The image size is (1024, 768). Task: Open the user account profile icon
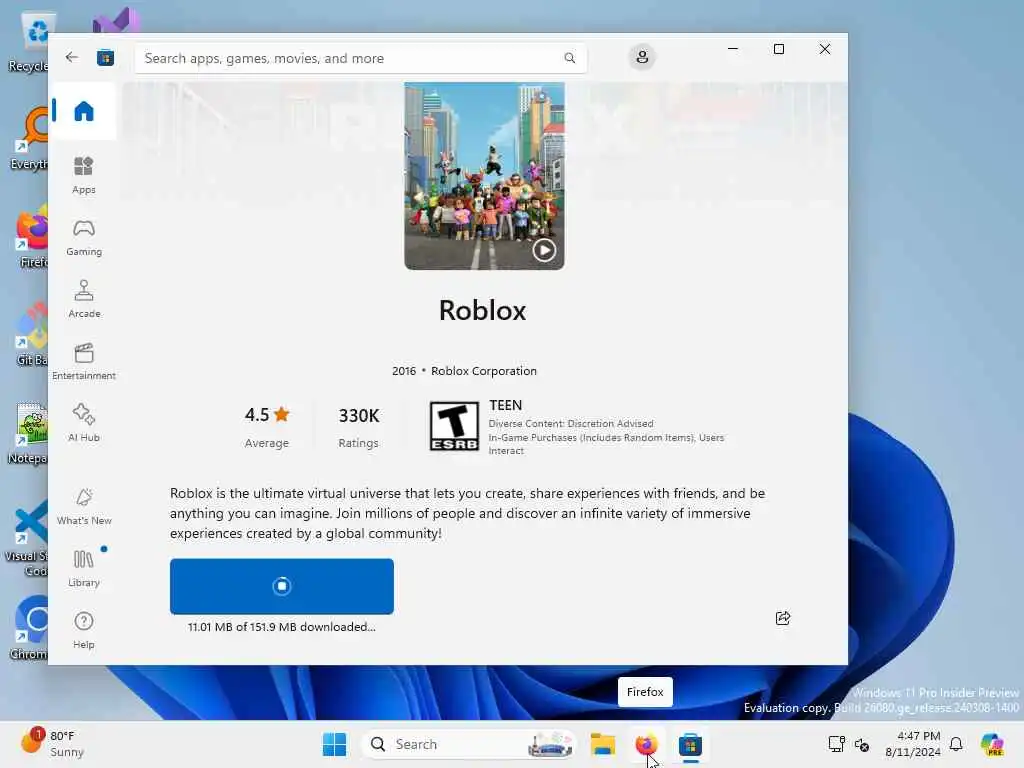[x=642, y=57]
